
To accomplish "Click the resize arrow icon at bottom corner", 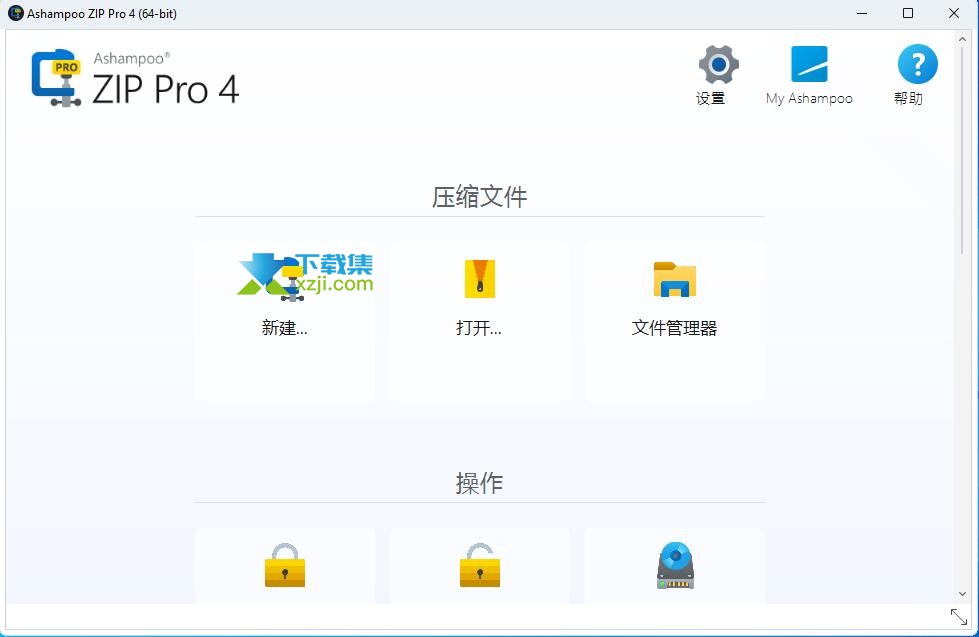I will point(958,617).
